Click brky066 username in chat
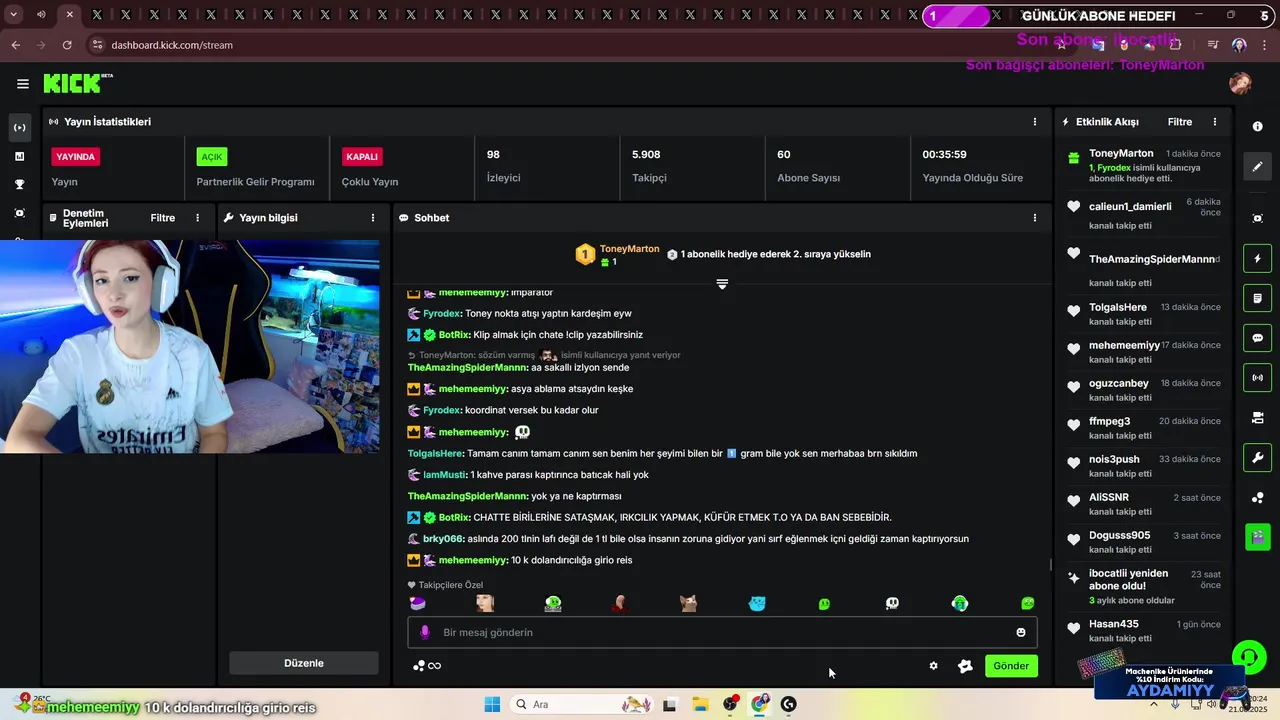1280x720 pixels. click(x=444, y=539)
